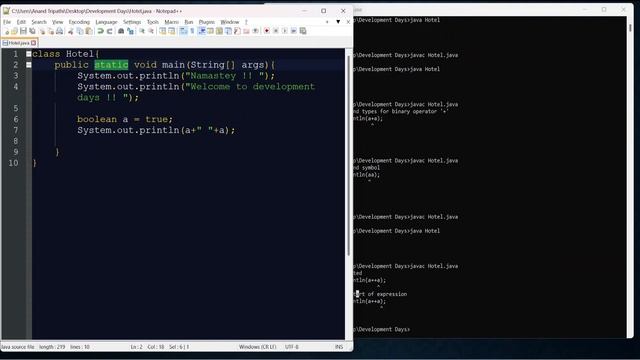Save the current recorded macro icon

click(x=303, y=31)
